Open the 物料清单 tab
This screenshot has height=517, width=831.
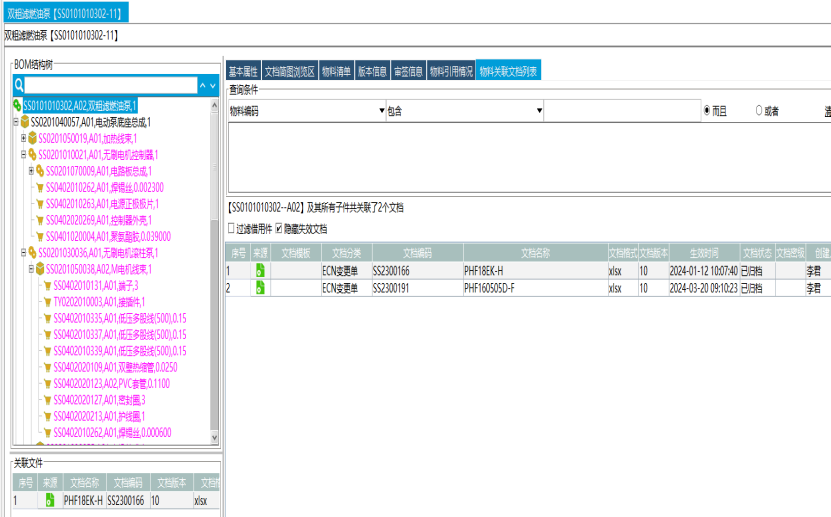pos(336,72)
